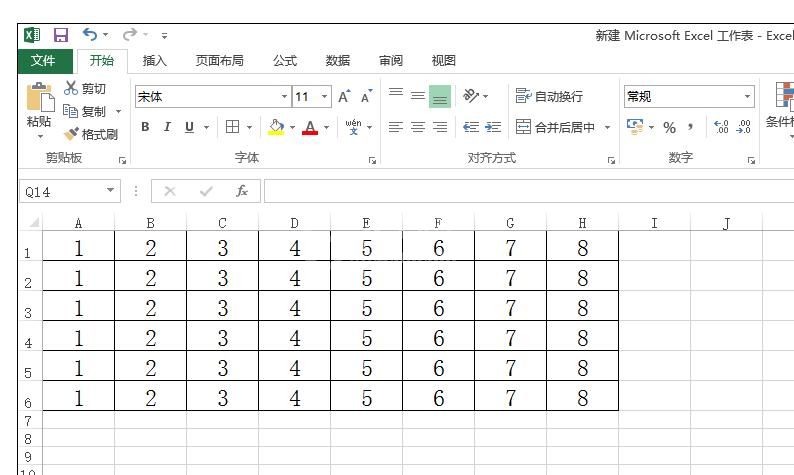Image resolution: width=794 pixels, height=475 pixels.
Task: Expand the 粘贴 options arrow
Action: click(x=39, y=136)
